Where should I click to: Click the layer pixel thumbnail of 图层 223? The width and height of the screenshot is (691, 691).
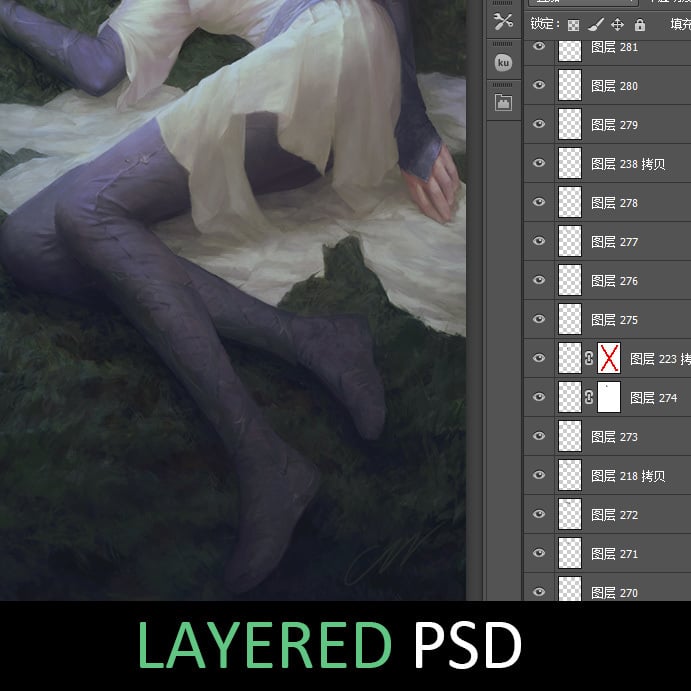(x=570, y=358)
